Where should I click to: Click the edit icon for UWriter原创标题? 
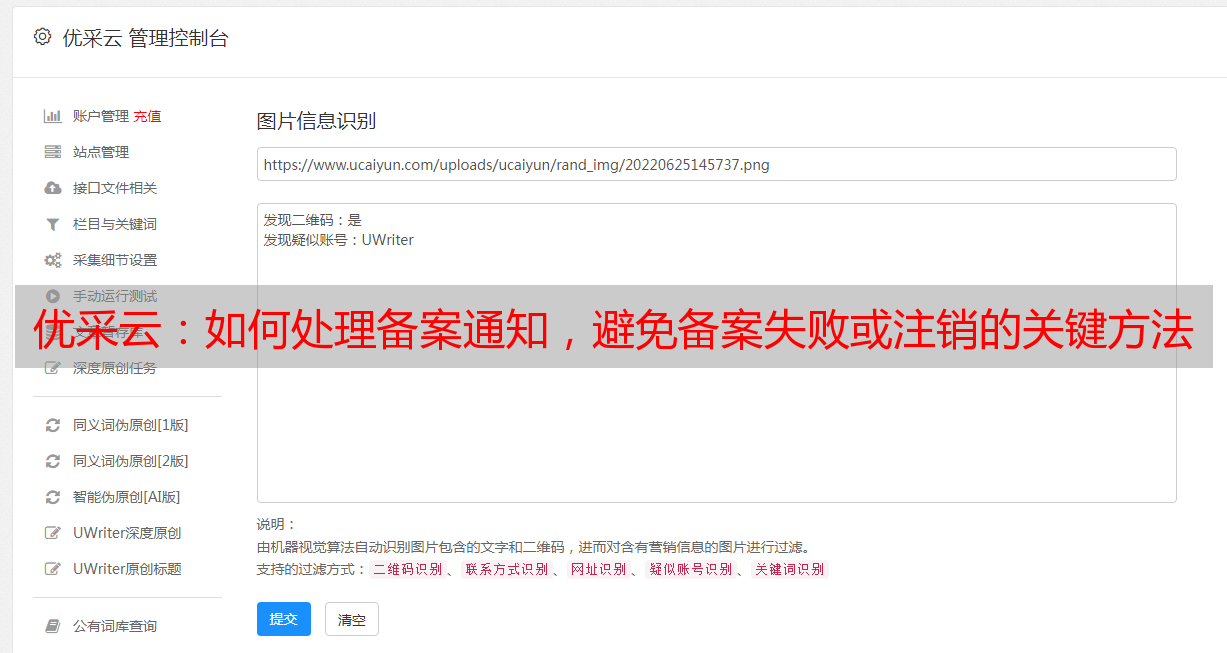tap(53, 569)
